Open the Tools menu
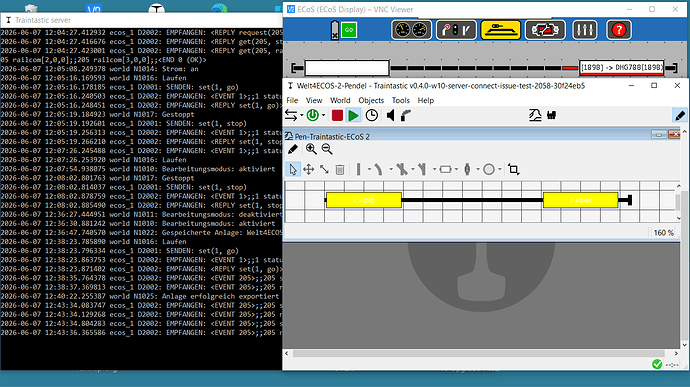The width and height of the screenshot is (690, 387). pos(400,100)
